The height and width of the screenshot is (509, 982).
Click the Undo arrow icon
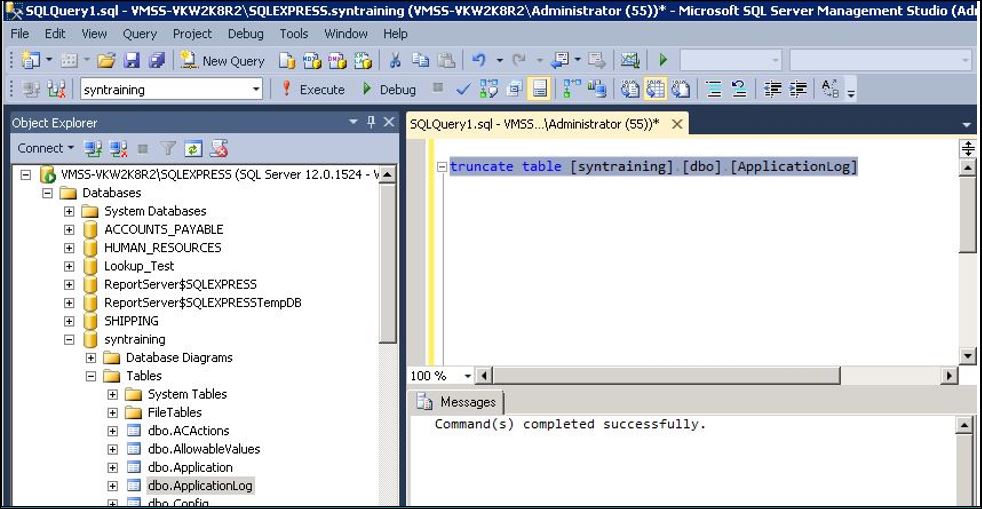point(479,61)
